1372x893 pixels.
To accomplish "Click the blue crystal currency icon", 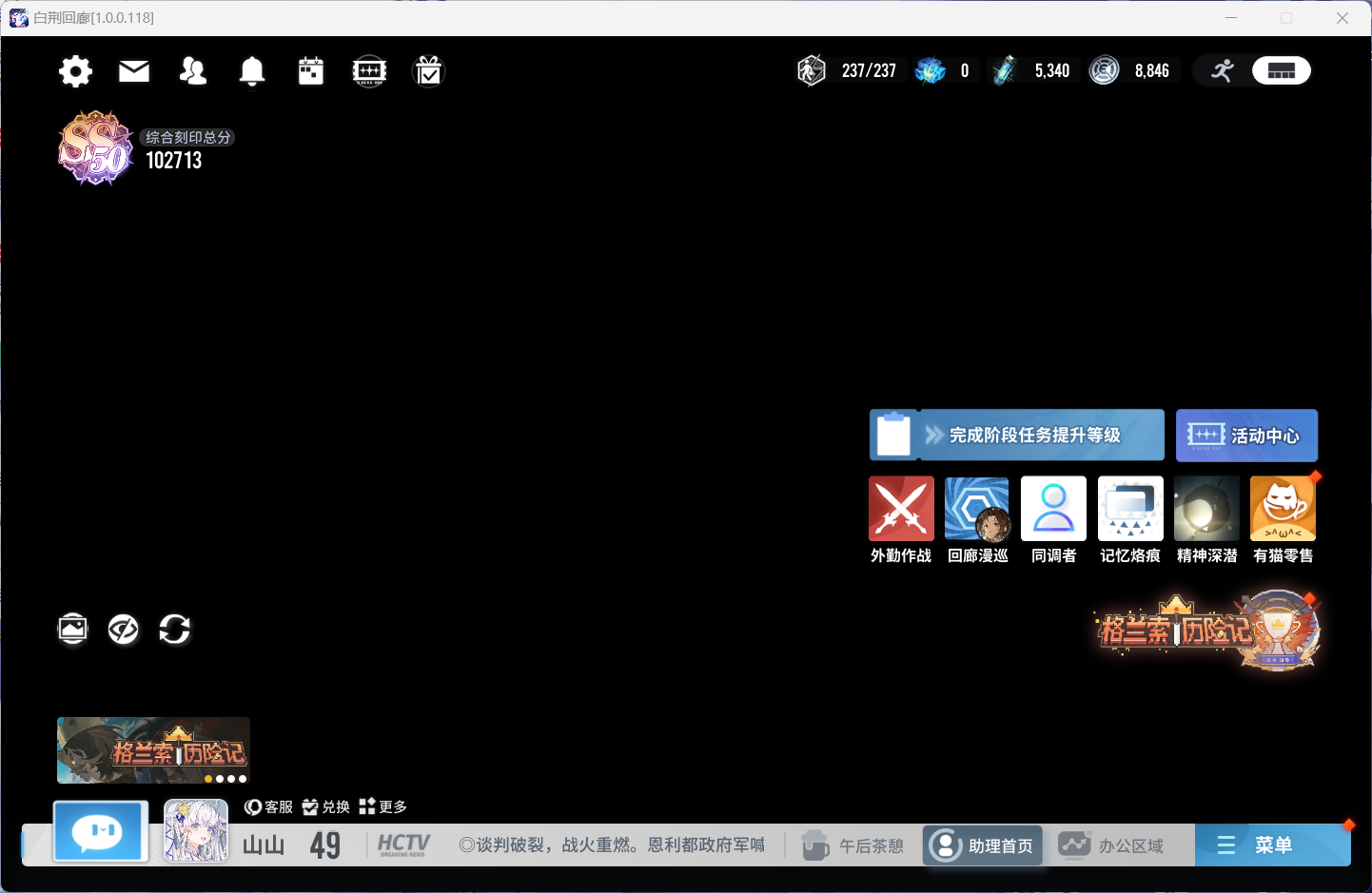I will click(x=931, y=70).
